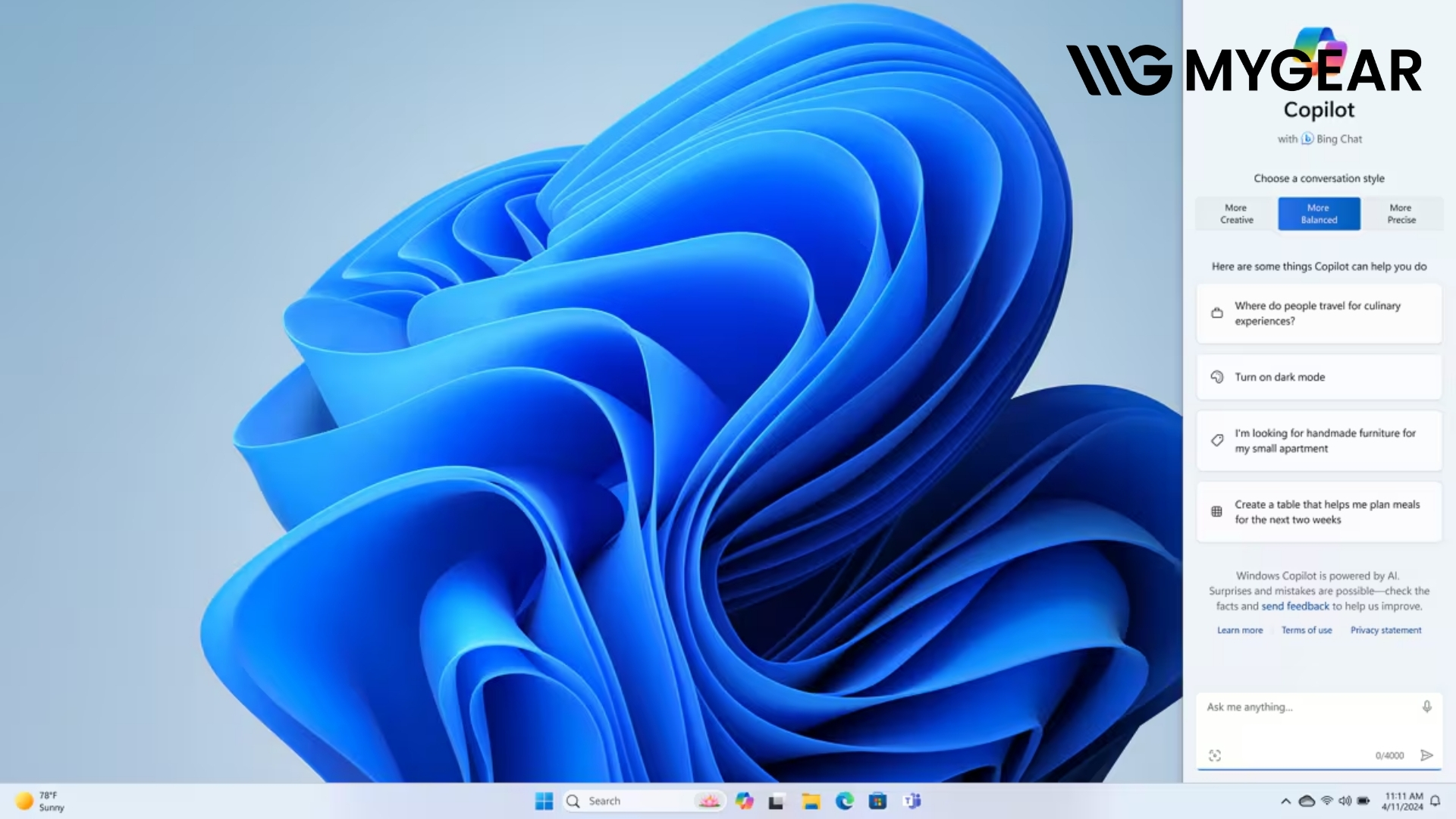Open File Explorer from the taskbar

(x=811, y=801)
